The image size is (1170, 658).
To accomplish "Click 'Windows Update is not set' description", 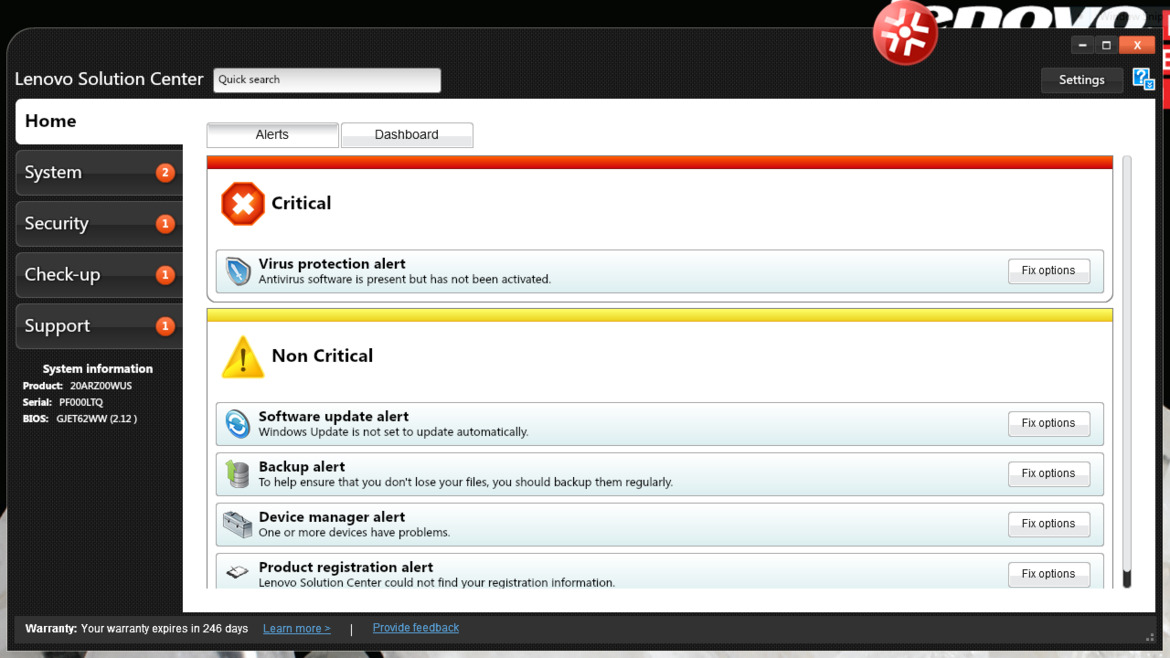I will [x=393, y=432].
